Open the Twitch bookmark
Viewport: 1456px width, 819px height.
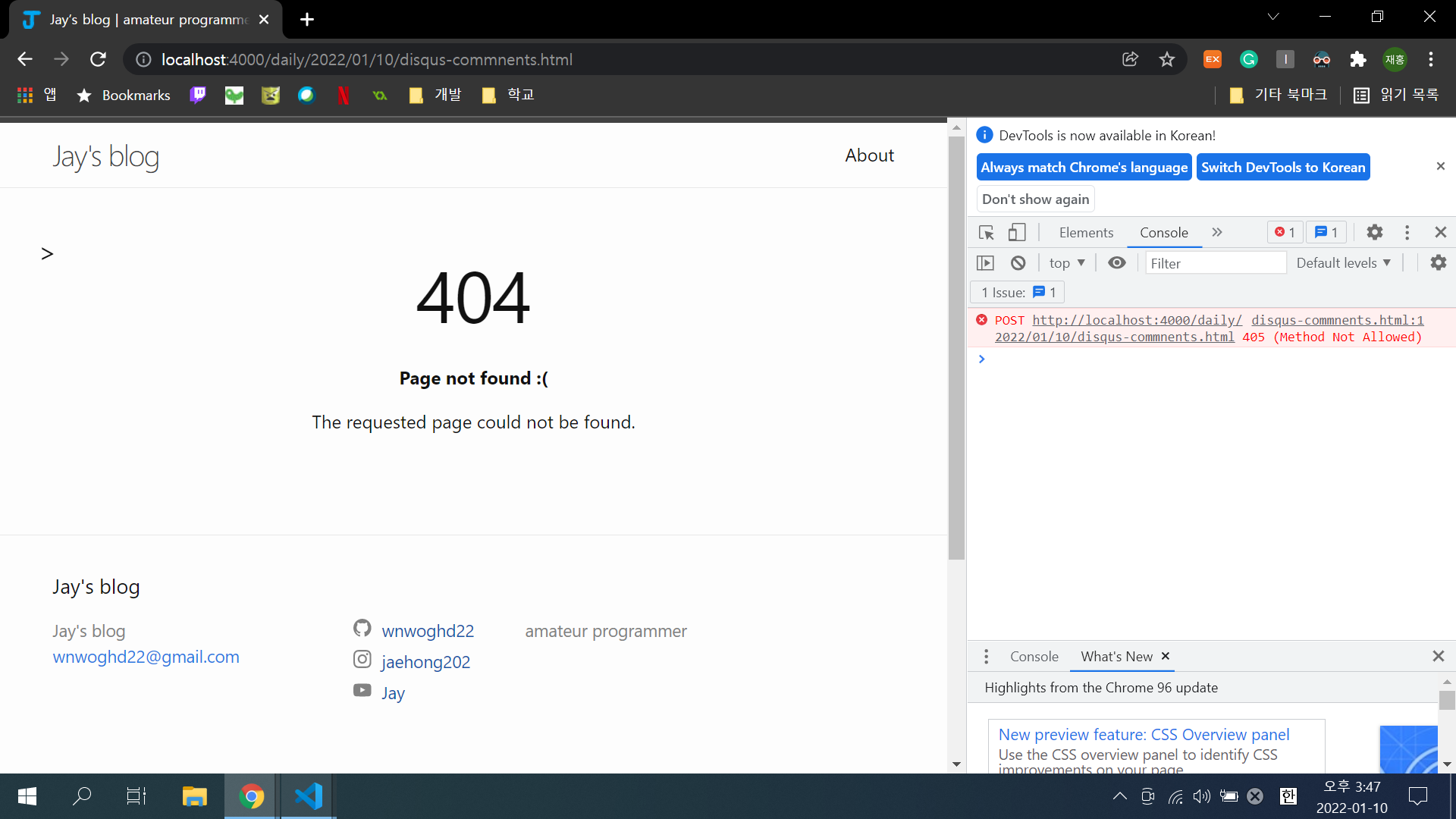coord(198,95)
